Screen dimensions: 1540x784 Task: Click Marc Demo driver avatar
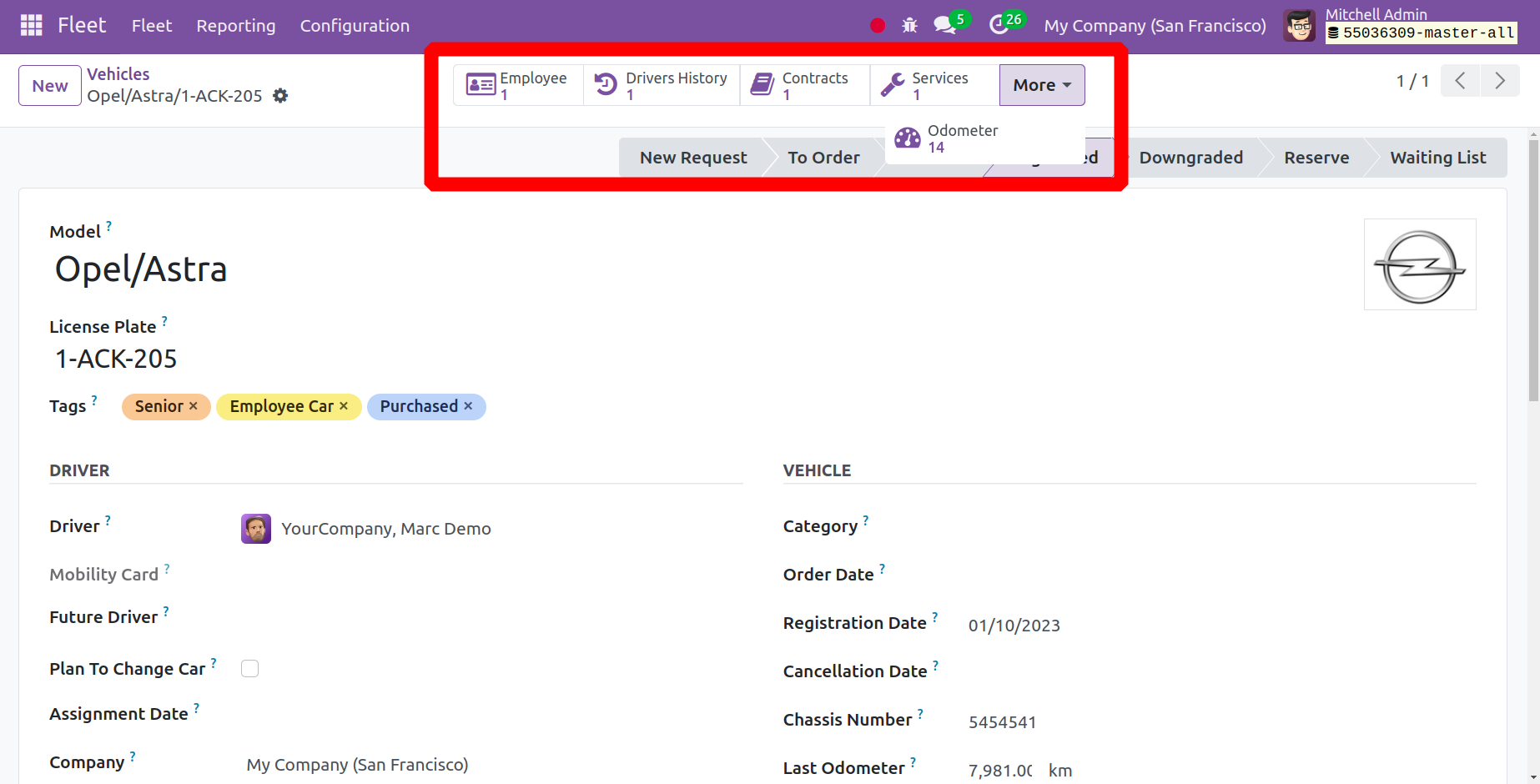(256, 529)
